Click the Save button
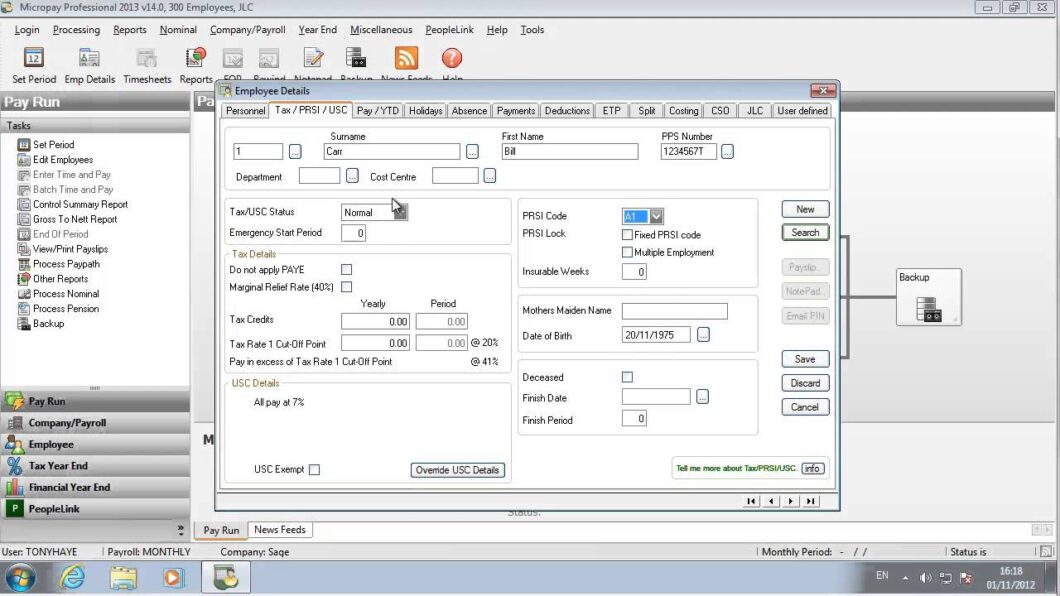Image resolution: width=1060 pixels, height=596 pixels. click(x=804, y=359)
